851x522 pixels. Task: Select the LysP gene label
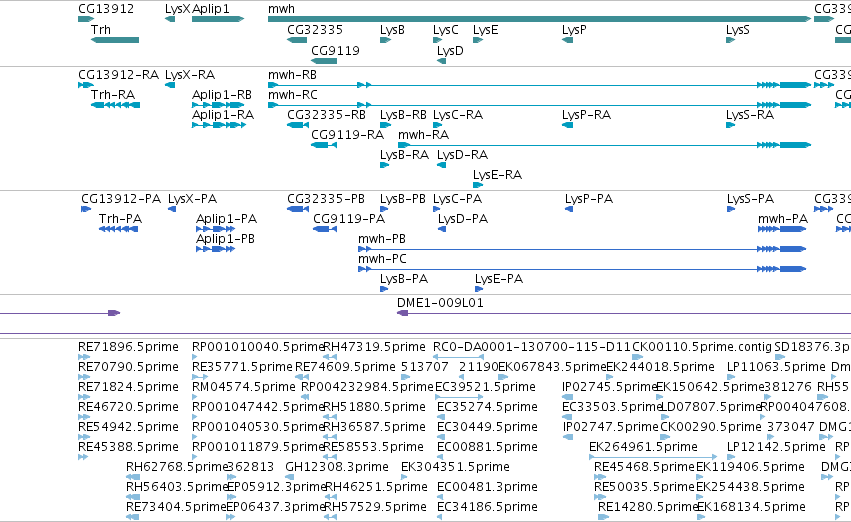tap(574, 30)
